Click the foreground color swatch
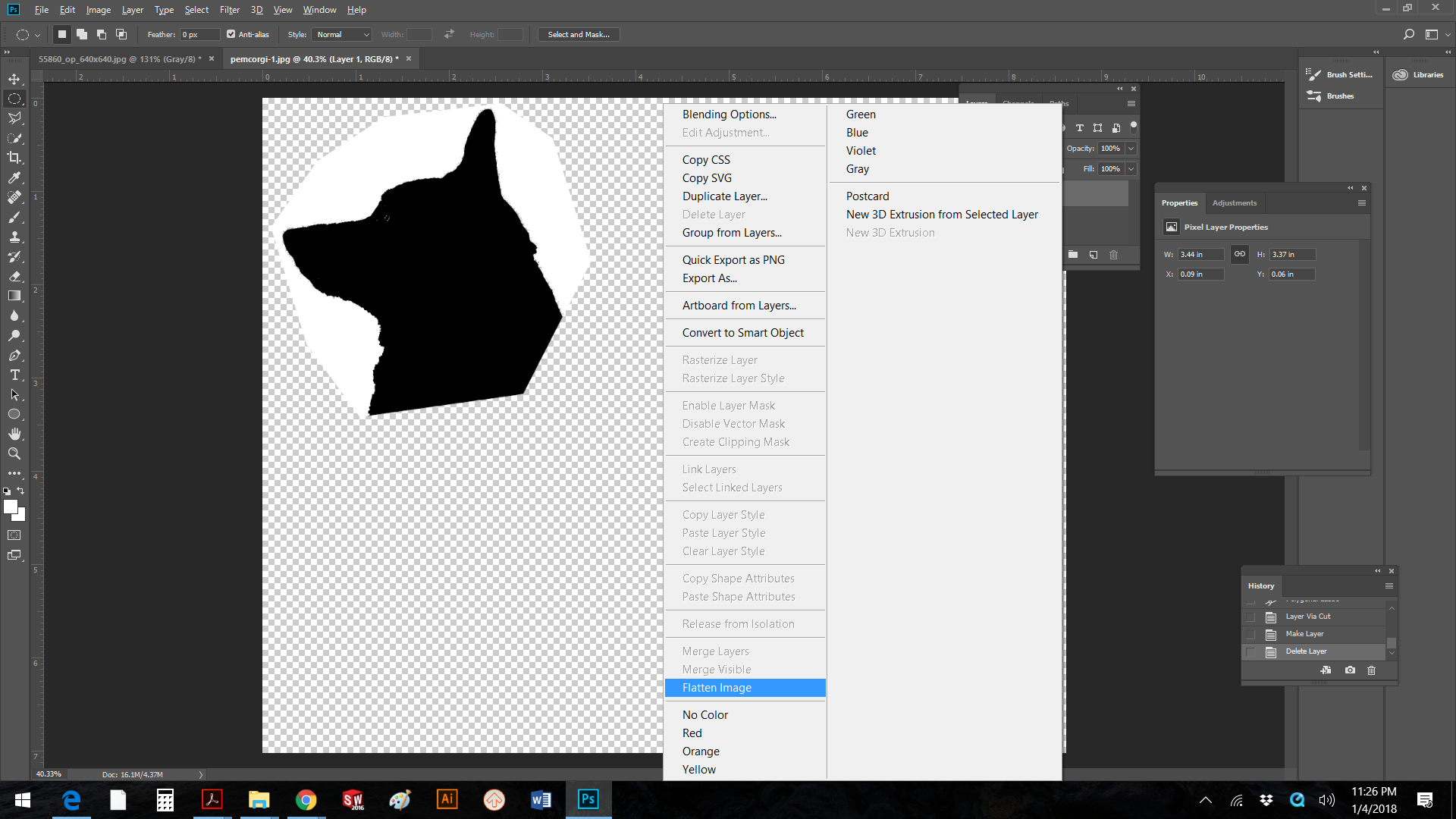 (10, 507)
